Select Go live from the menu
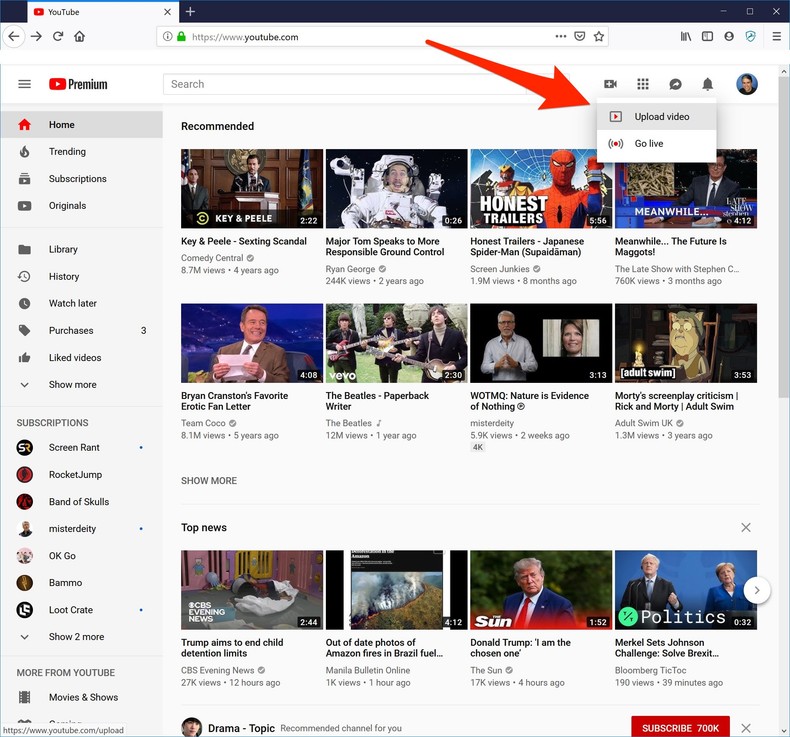The width and height of the screenshot is (790, 737). [648, 144]
